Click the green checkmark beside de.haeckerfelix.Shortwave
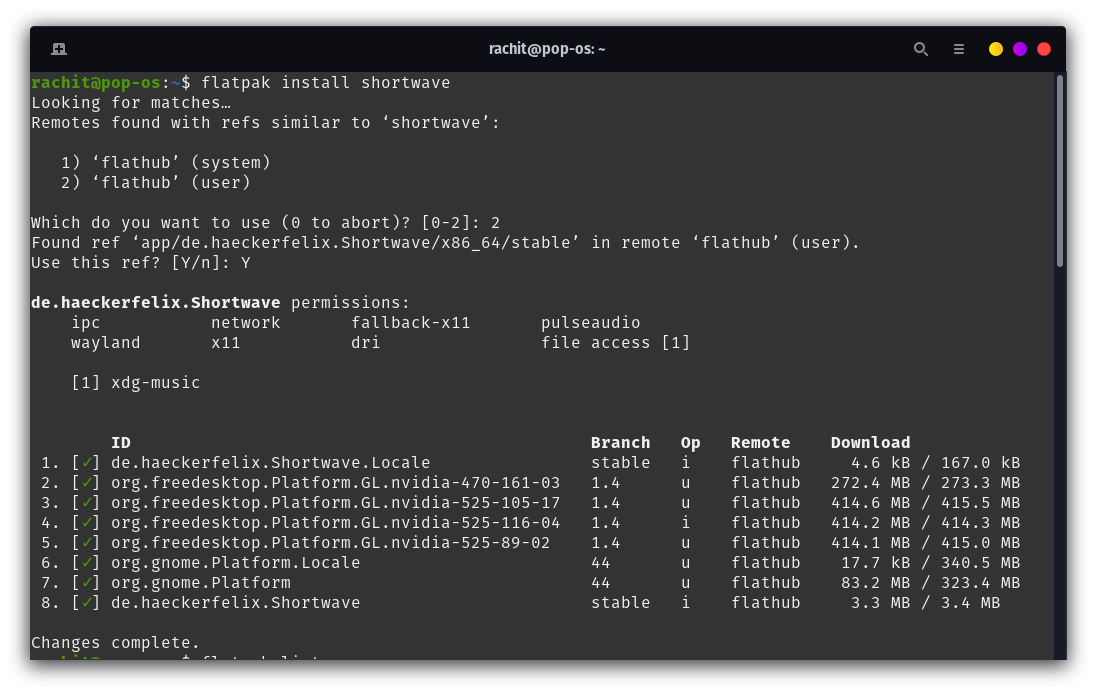 pyautogui.click(x=89, y=602)
